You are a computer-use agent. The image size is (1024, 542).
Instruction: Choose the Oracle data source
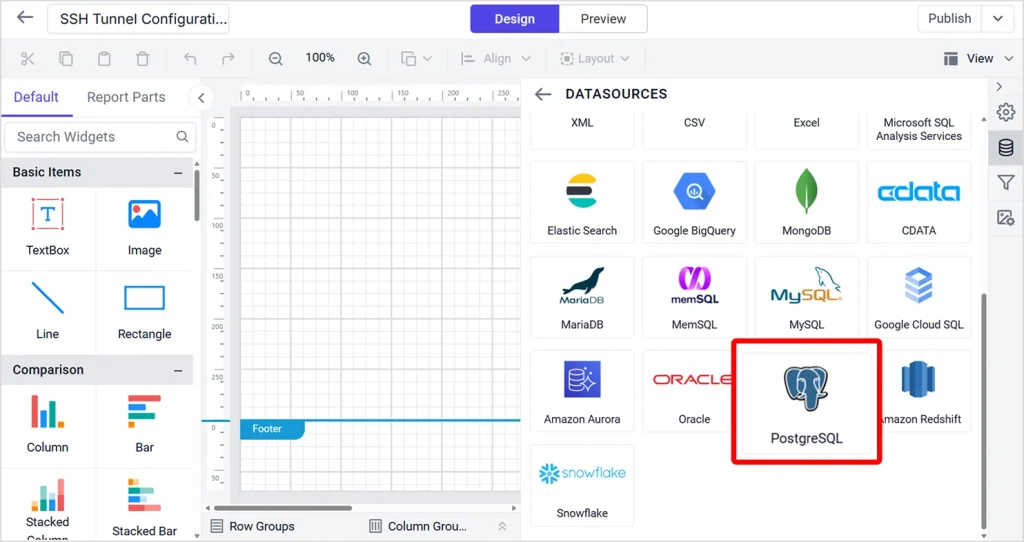(689, 391)
